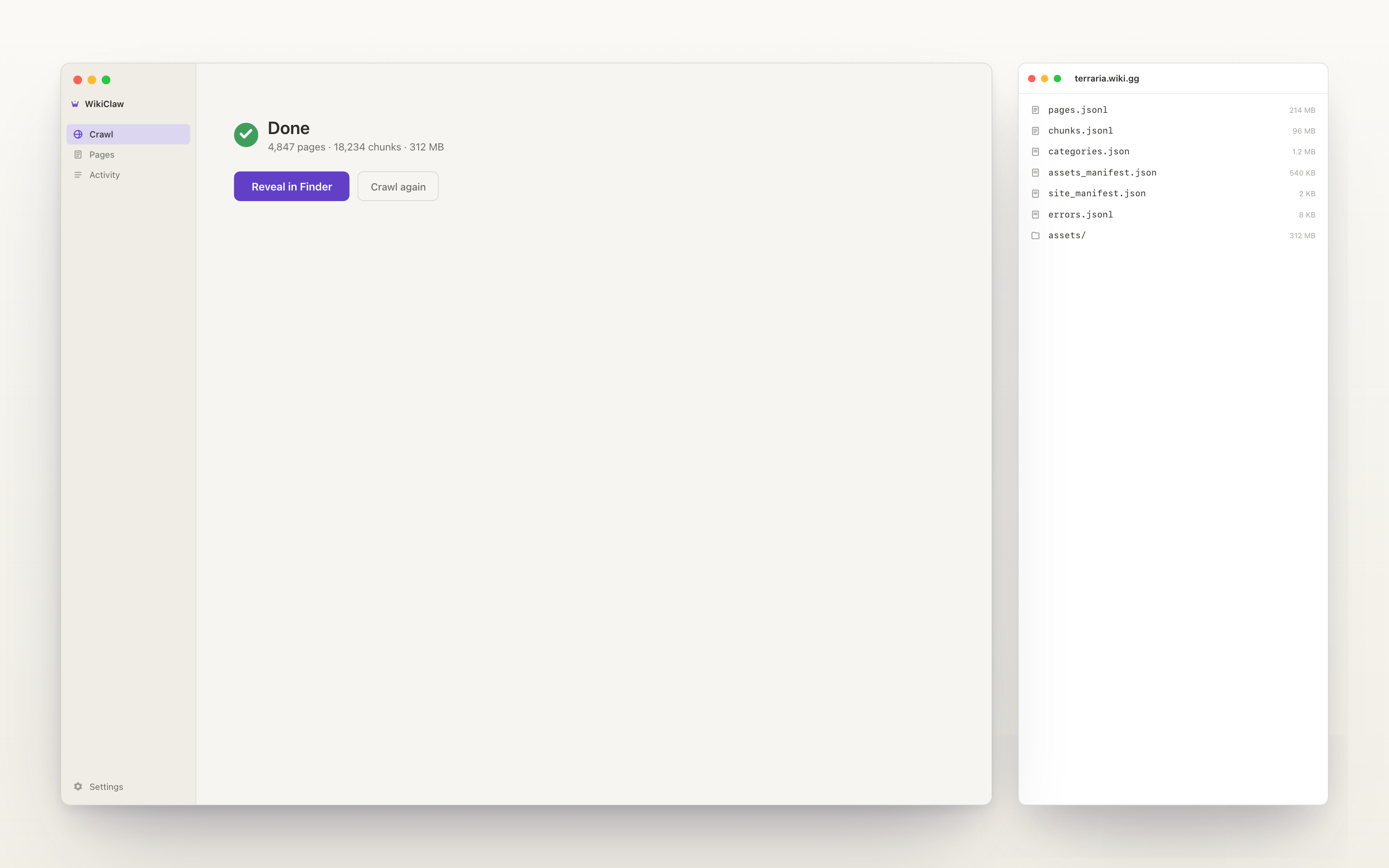
Task: Select categories.json in the file list
Action: click(x=1088, y=151)
